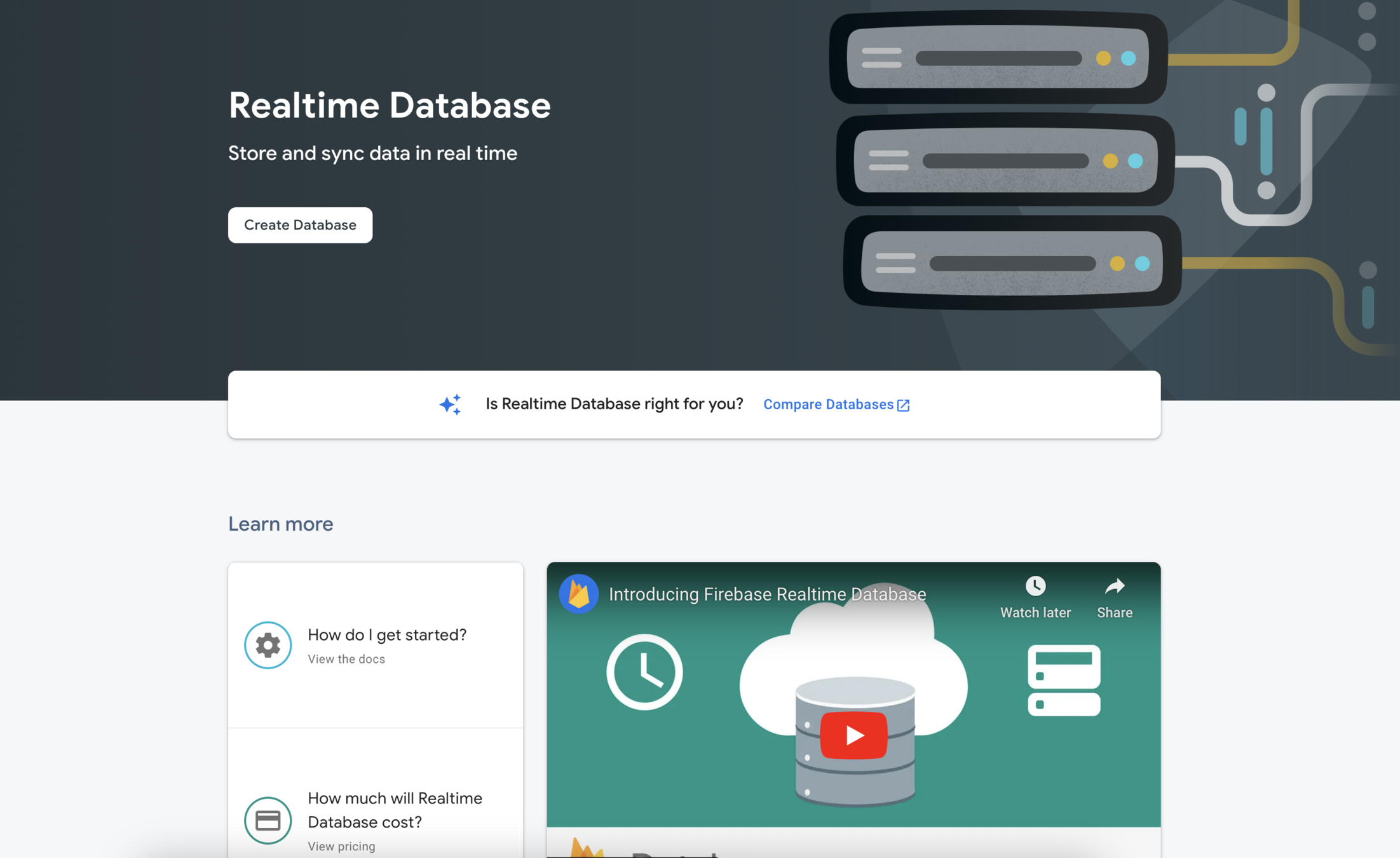Click the Watch later clock icon

(1035, 586)
